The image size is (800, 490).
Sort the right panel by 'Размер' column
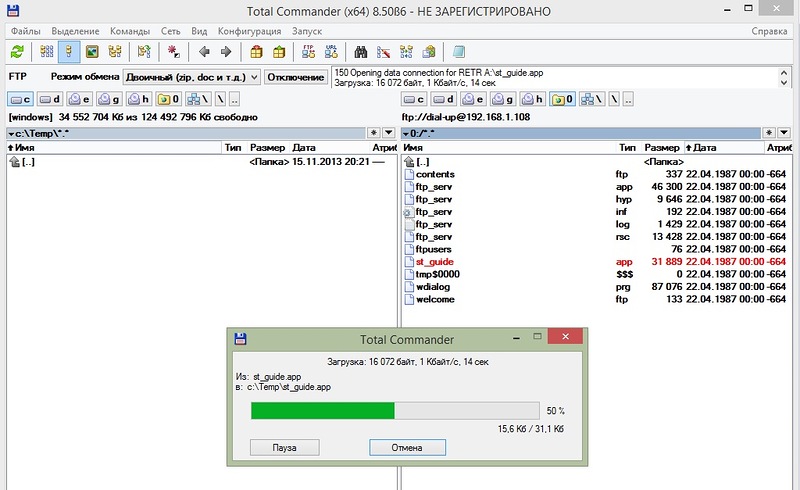661,148
